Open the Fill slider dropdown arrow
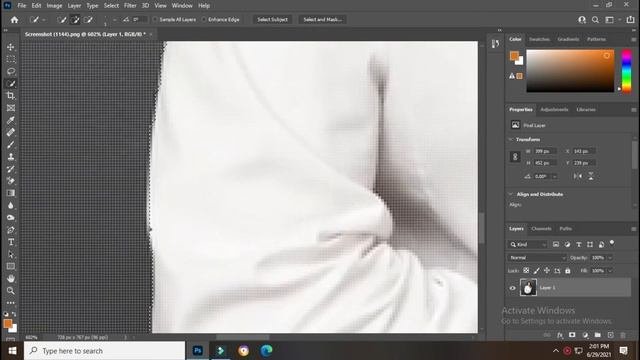Screen dimensions: 640x360 pyautogui.click(x=610, y=271)
